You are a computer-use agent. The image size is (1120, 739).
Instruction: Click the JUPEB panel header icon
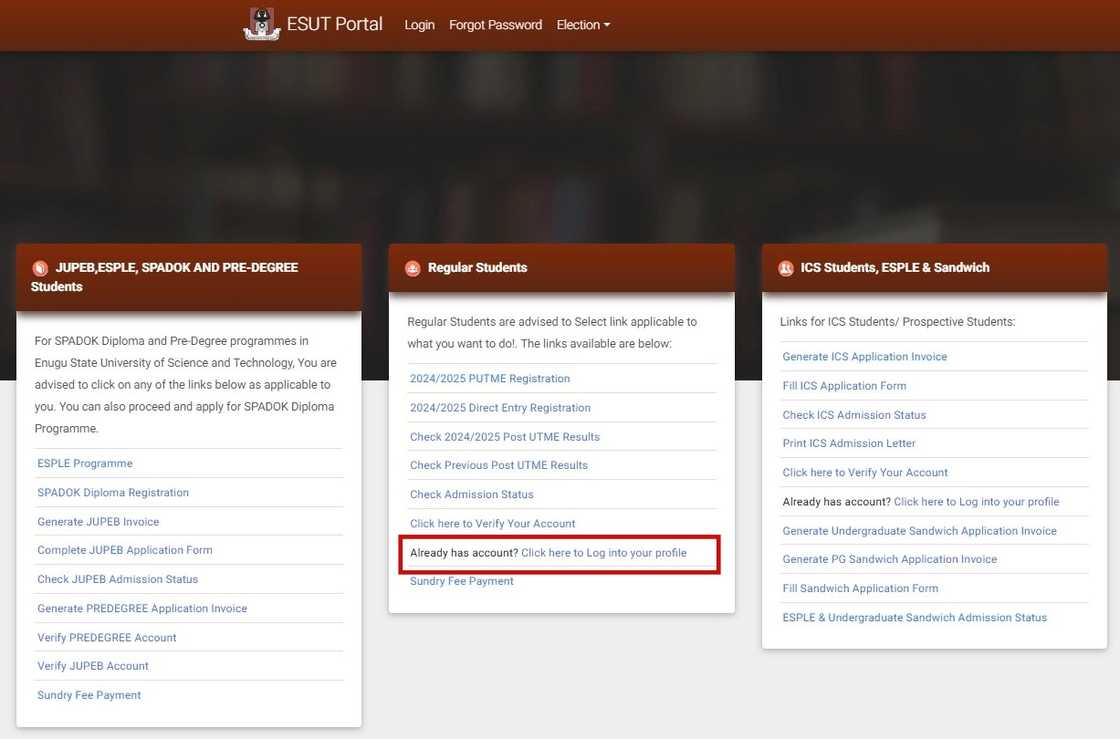coord(40,268)
